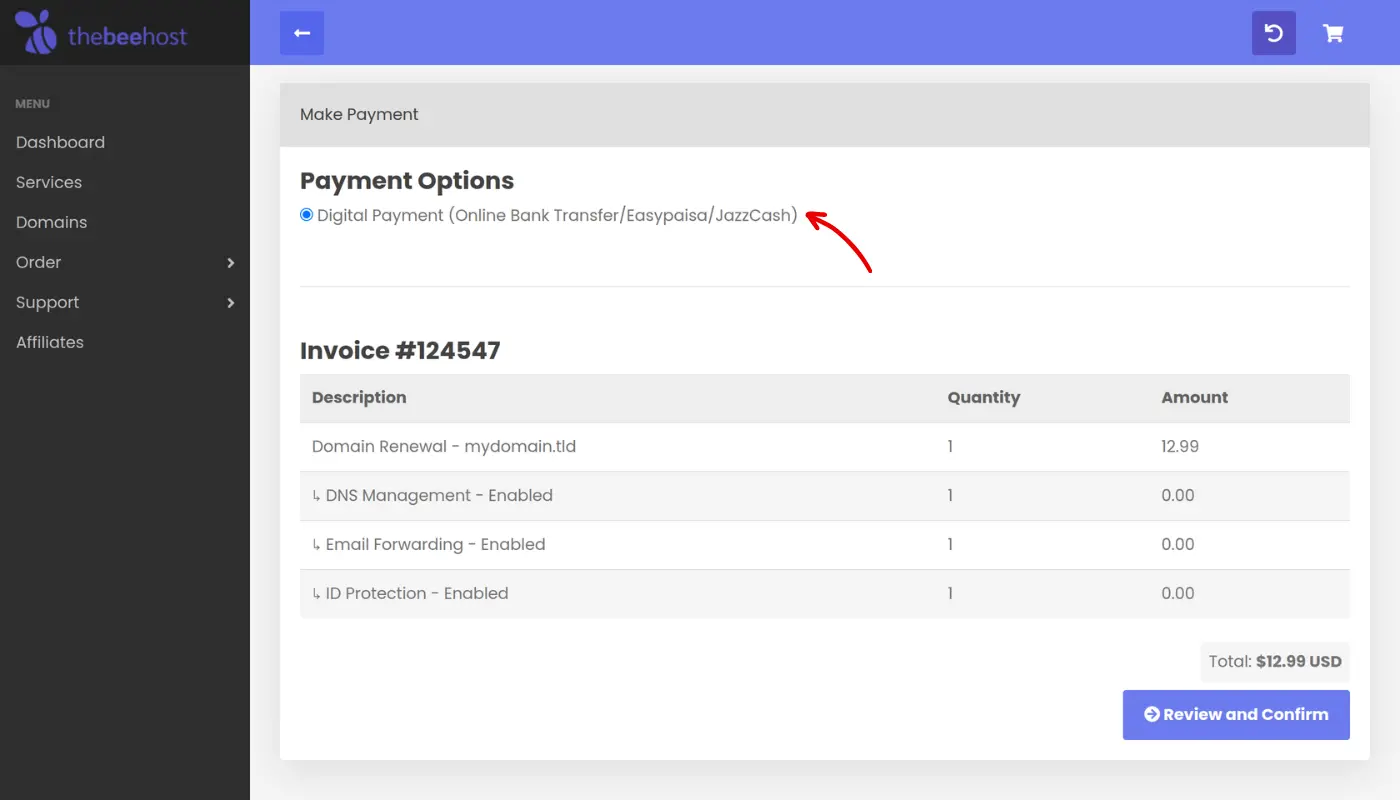This screenshot has height=800, width=1400.
Task: Open the shopping cart icon
Action: point(1333,33)
